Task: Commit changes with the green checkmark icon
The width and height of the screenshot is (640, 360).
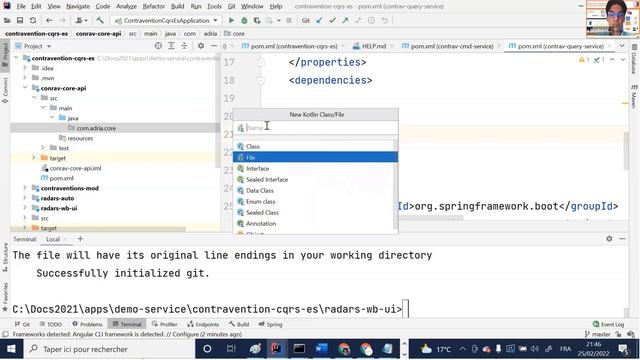Action: [x=332, y=20]
